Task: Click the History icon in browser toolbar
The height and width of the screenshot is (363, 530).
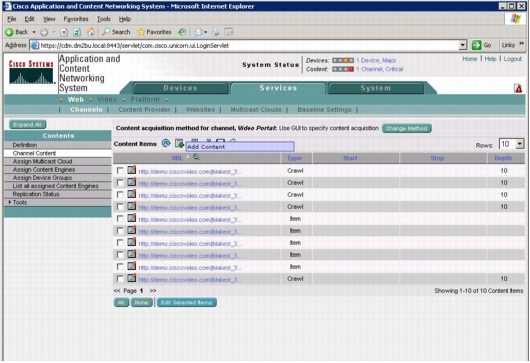Action: (x=182, y=32)
